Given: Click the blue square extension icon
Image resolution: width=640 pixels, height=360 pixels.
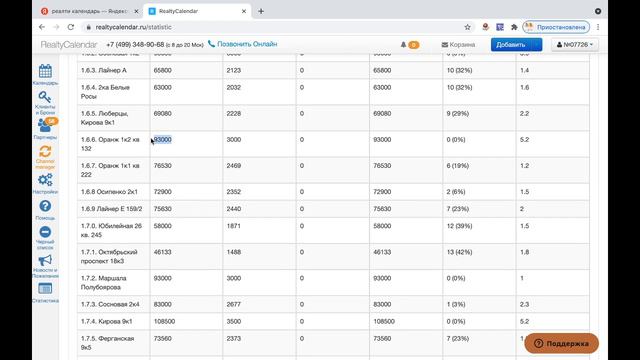Looking at the screenshot, I should coord(500,27).
